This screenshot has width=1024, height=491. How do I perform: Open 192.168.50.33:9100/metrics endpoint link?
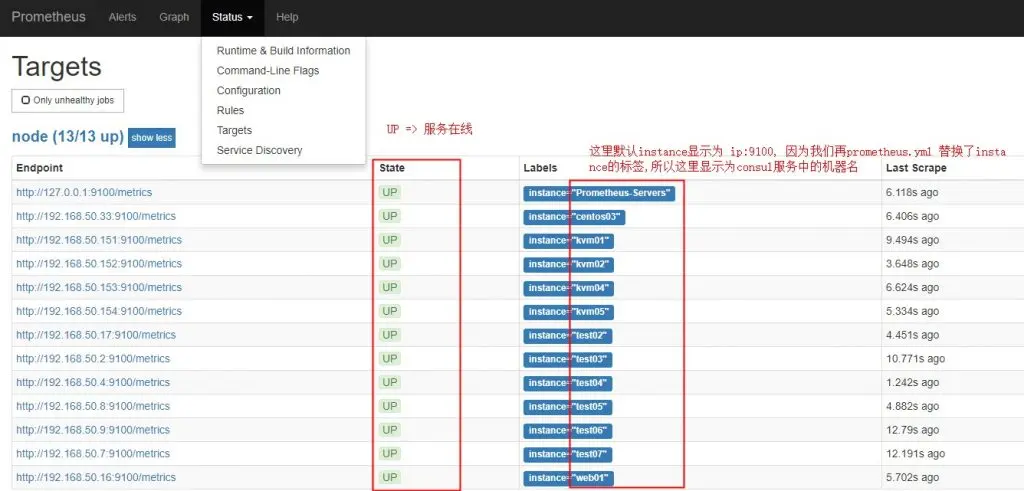click(x=96, y=216)
